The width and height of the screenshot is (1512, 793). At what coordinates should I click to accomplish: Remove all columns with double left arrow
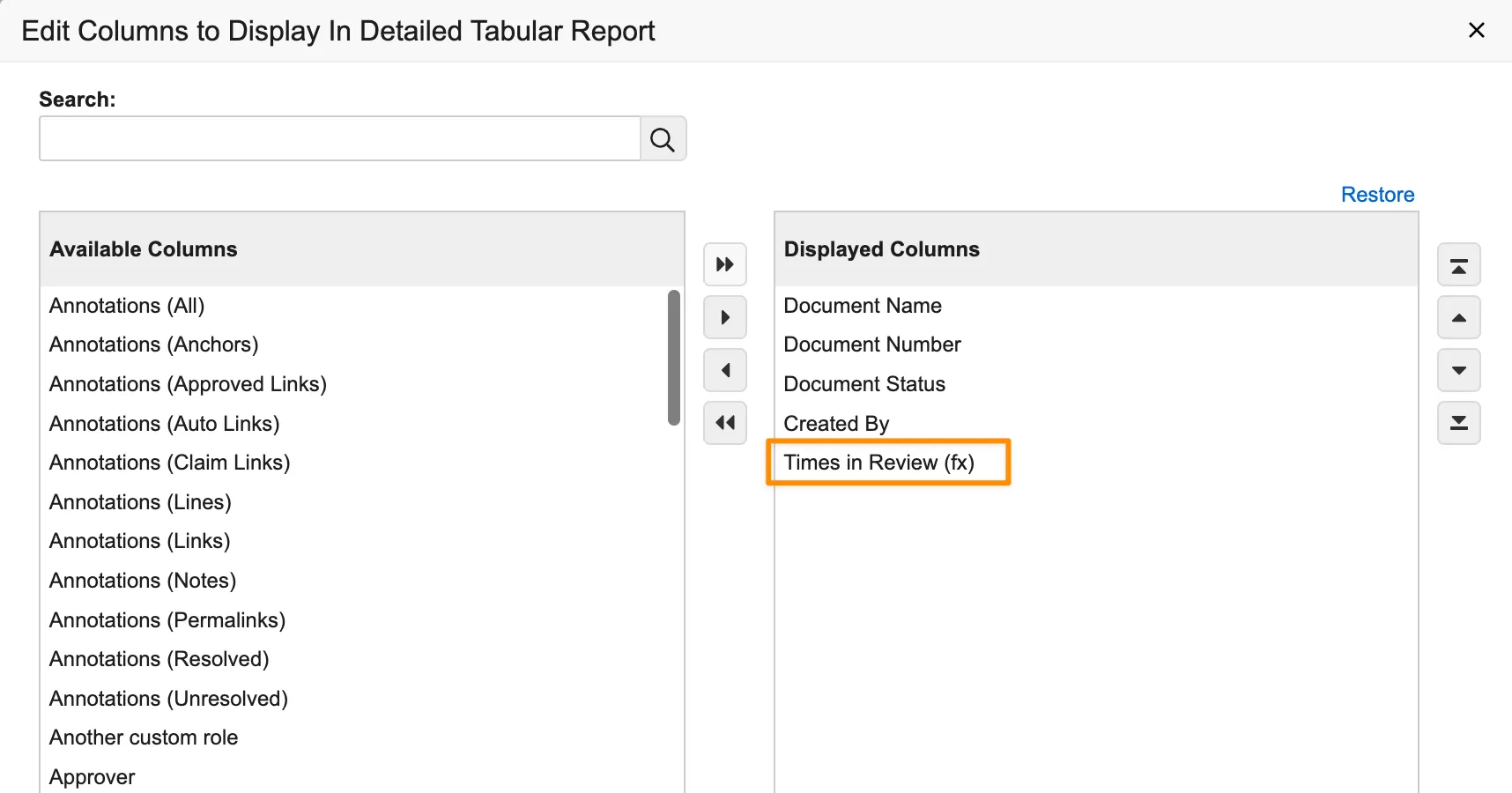[725, 423]
